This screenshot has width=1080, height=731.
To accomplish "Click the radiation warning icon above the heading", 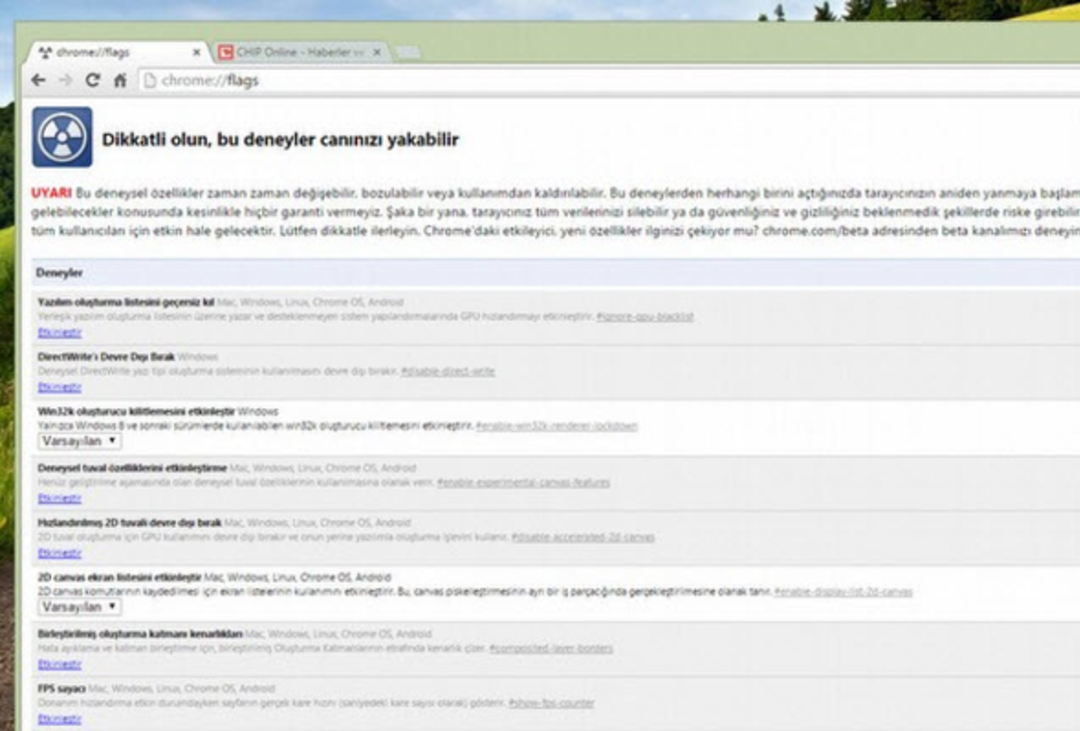I will pyautogui.click(x=60, y=134).
